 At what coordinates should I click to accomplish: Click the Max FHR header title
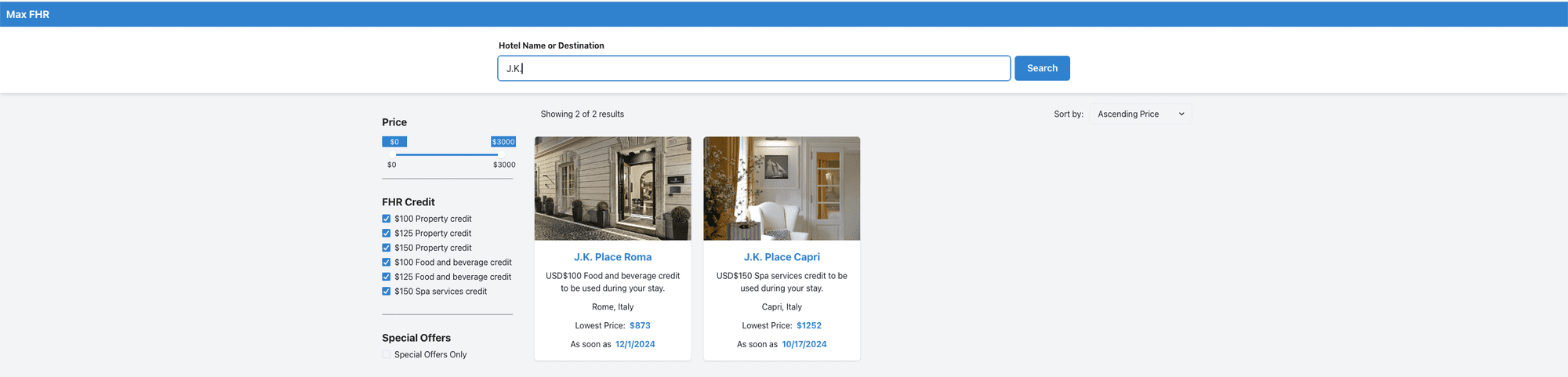(x=27, y=14)
